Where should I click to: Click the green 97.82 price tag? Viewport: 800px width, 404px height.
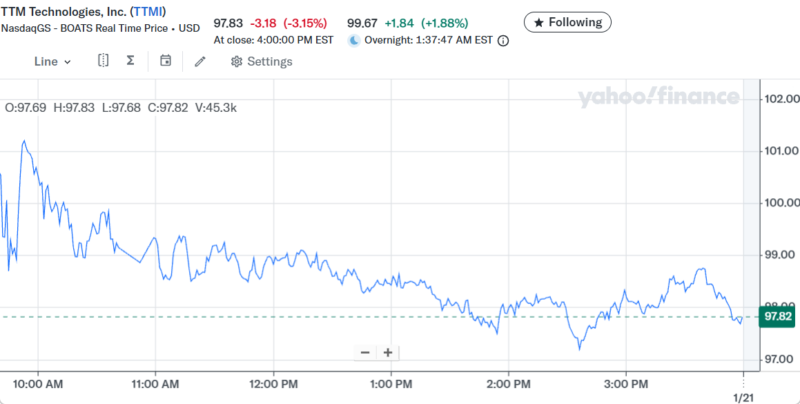click(778, 316)
